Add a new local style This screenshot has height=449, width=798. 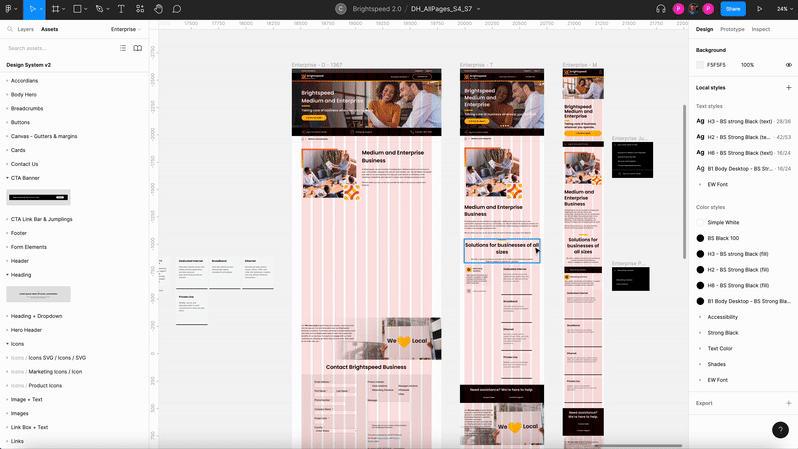pyautogui.click(x=788, y=88)
